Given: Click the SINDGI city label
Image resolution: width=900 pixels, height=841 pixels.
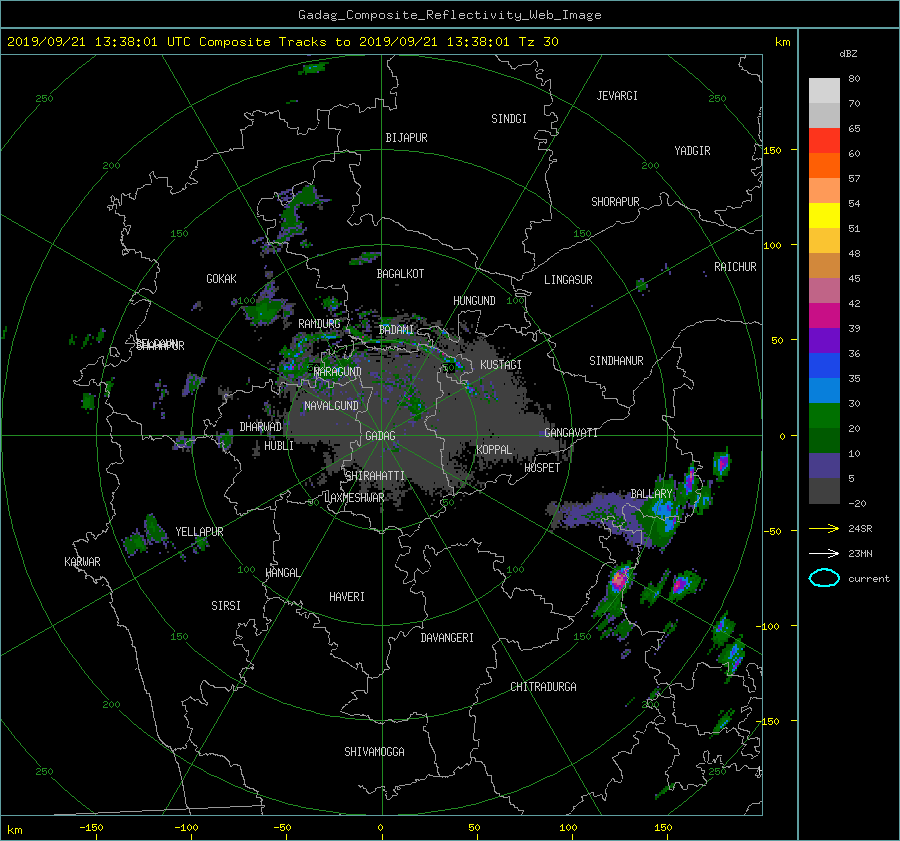Looking at the screenshot, I should click(509, 119).
